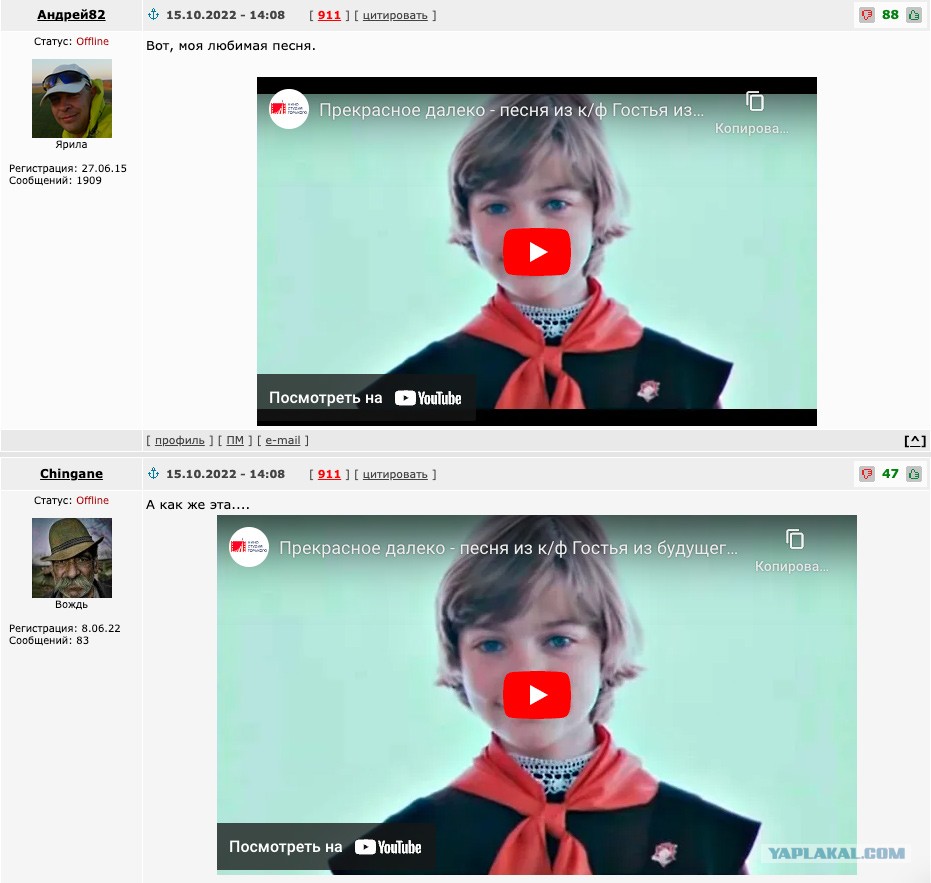Image resolution: width=931 pixels, height=883 pixels.
Task: Open channel logo on second video embed
Action: point(249,546)
